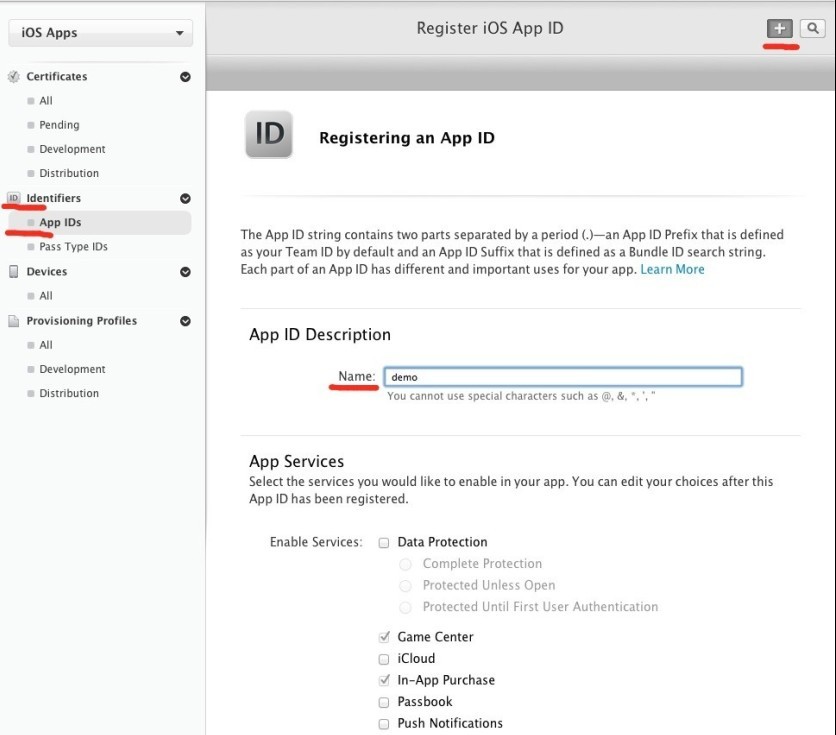836x735 pixels.
Task: Open the iOS Apps platform dropdown
Action: tap(101, 33)
